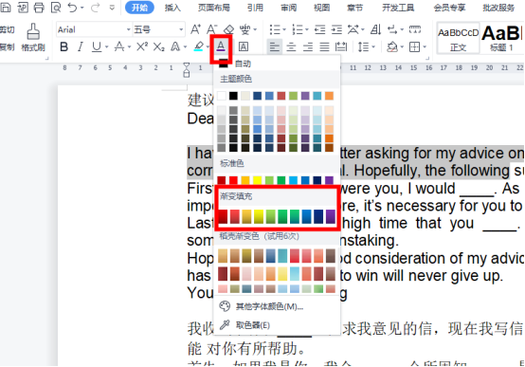
Task: Toggle Superscript X² button
Action: (142, 47)
